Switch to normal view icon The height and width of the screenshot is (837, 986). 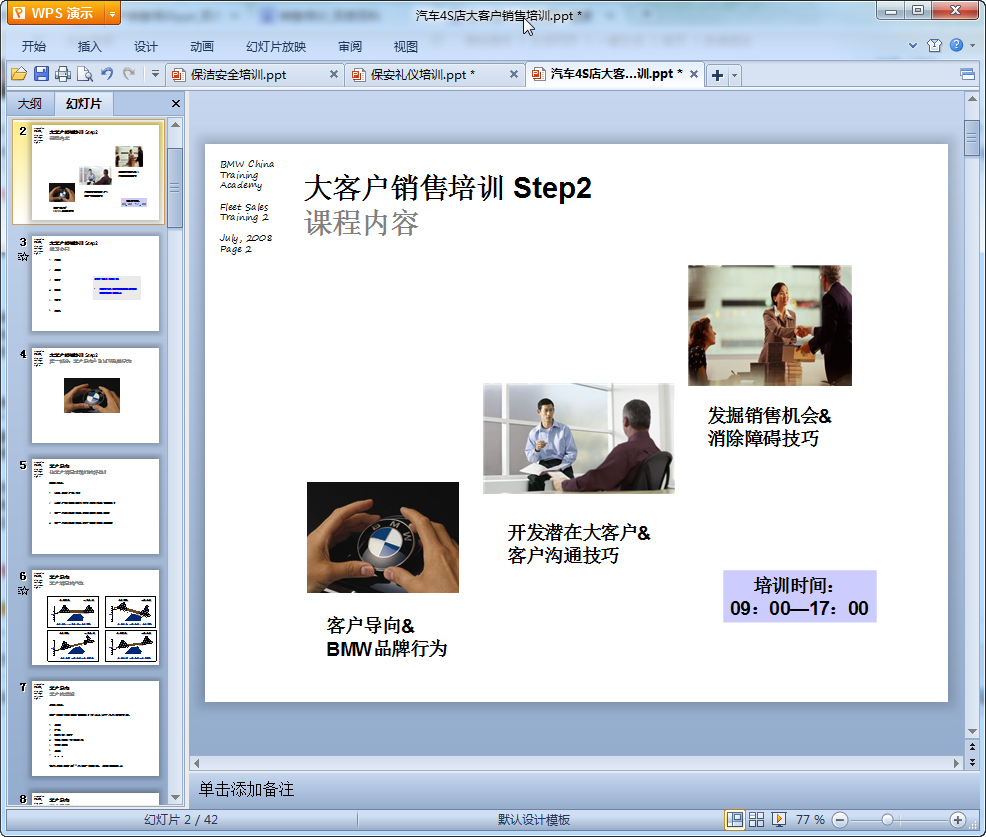pos(734,819)
